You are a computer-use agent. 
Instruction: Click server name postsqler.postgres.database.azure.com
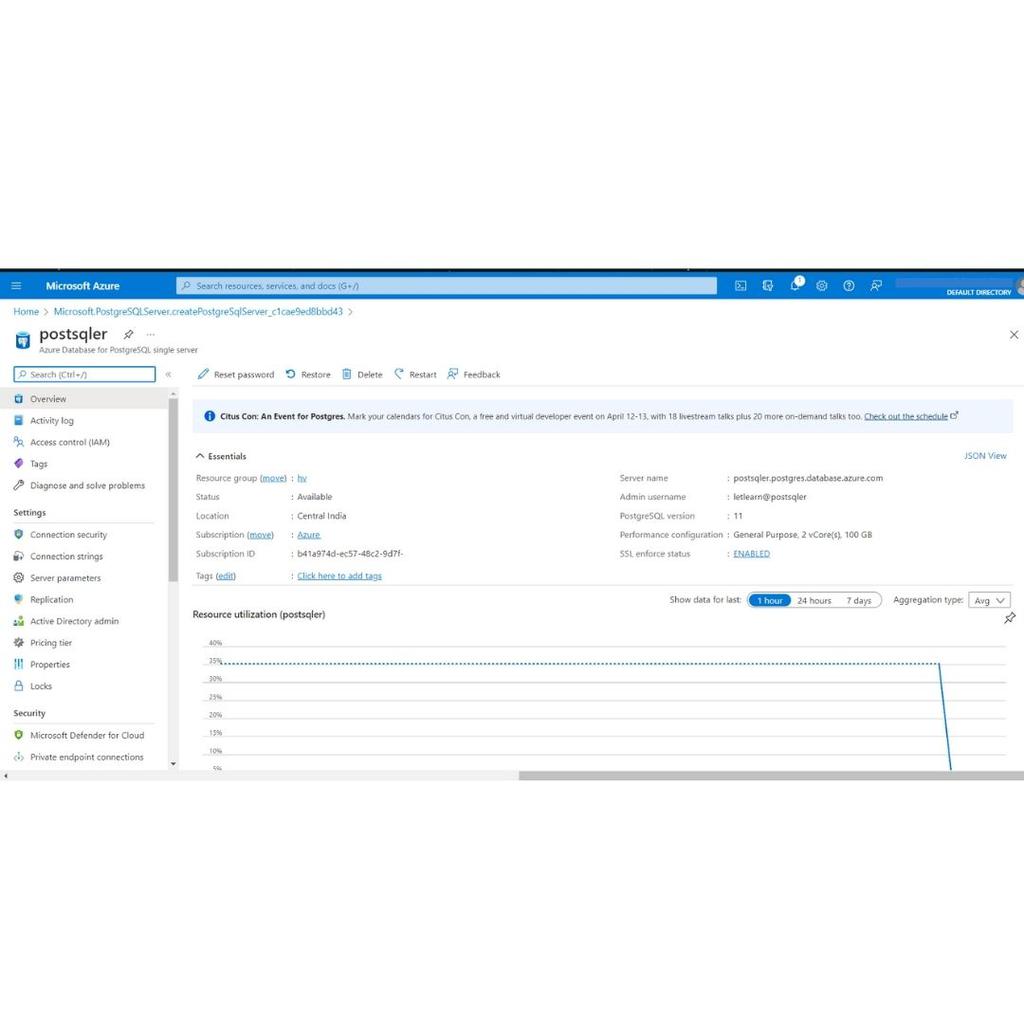point(808,478)
